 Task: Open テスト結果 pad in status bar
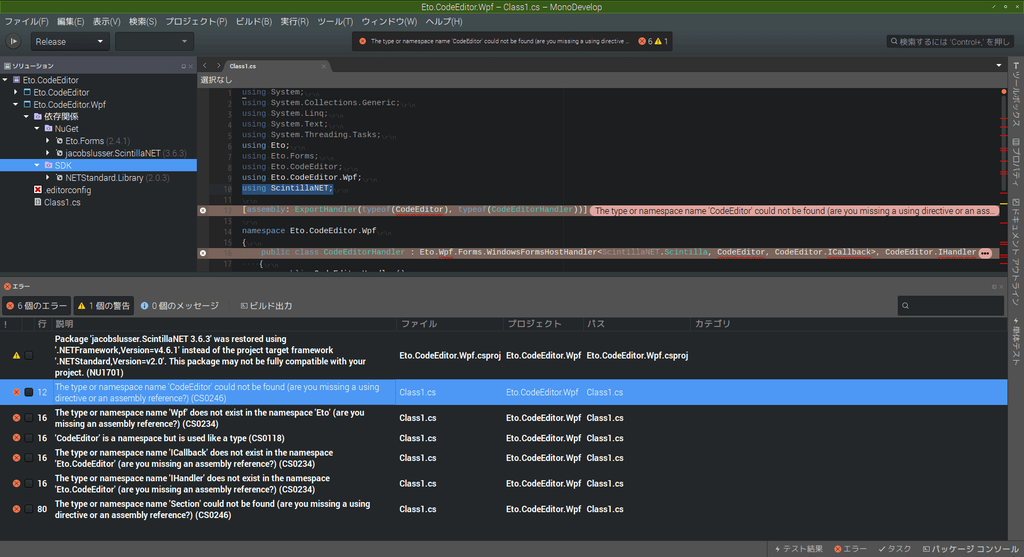798,549
